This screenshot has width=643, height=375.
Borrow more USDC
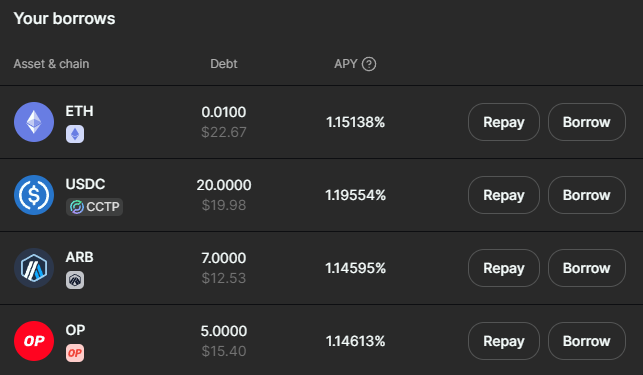click(x=587, y=195)
